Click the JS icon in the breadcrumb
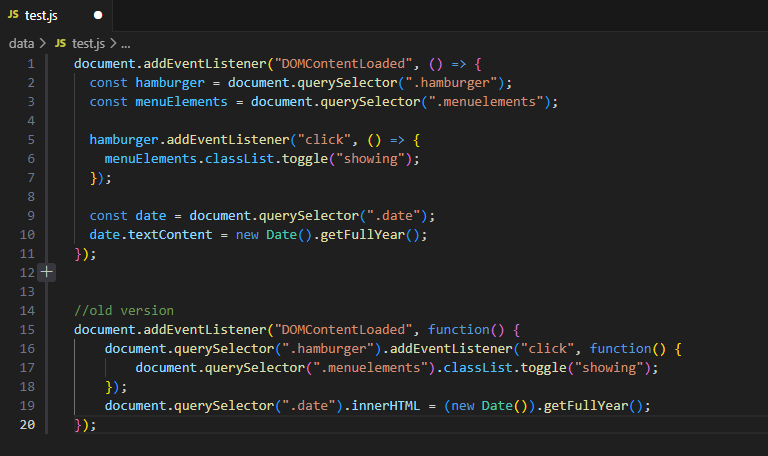This screenshot has width=768, height=456. (x=60, y=43)
